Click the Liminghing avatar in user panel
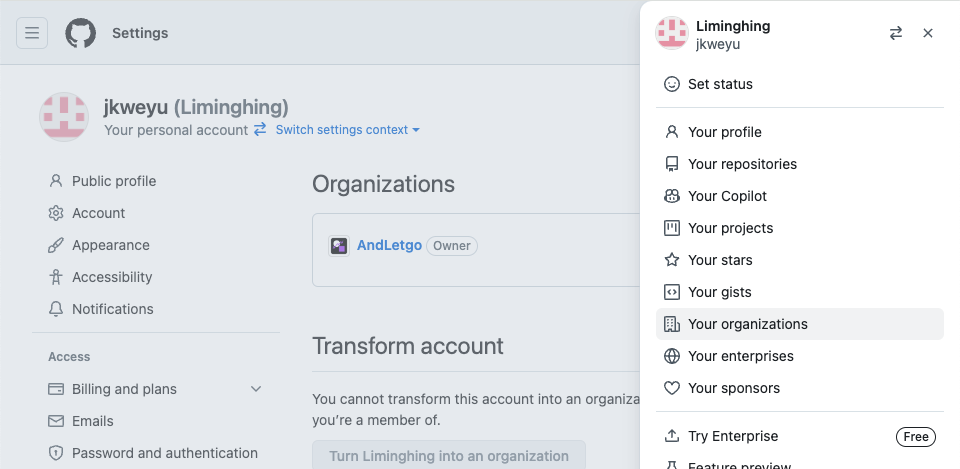 tap(672, 33)
